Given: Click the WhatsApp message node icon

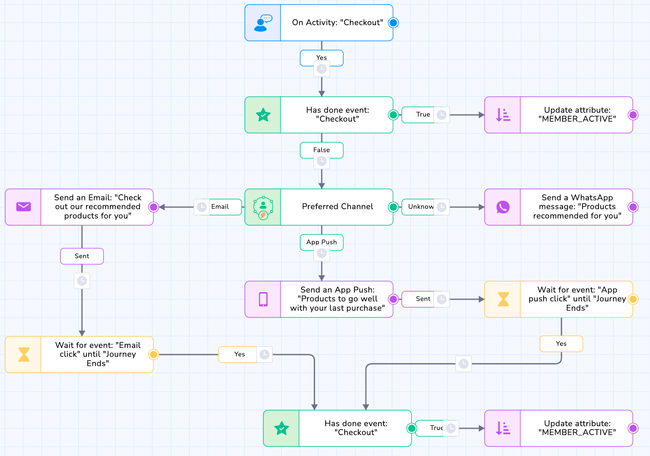Looking at the screenshot, I should click(x=503, y=207).
